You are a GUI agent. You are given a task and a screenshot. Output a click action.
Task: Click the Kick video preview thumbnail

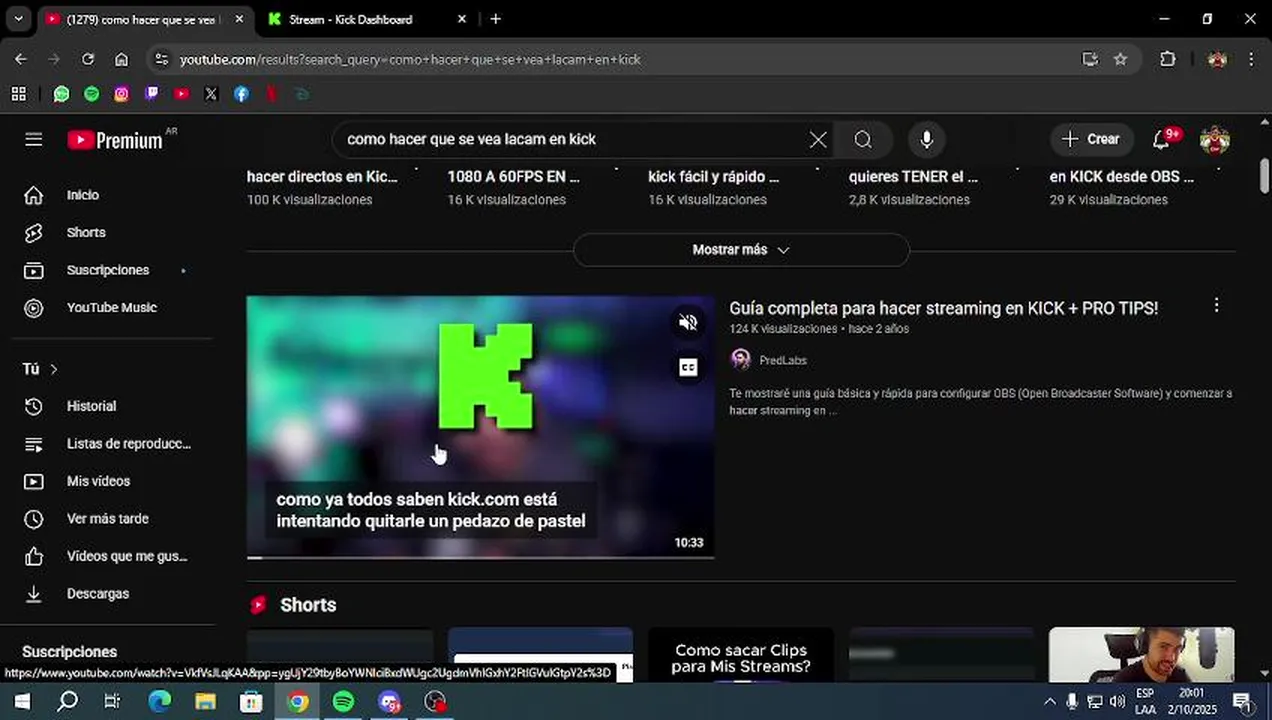pos(480,426)
